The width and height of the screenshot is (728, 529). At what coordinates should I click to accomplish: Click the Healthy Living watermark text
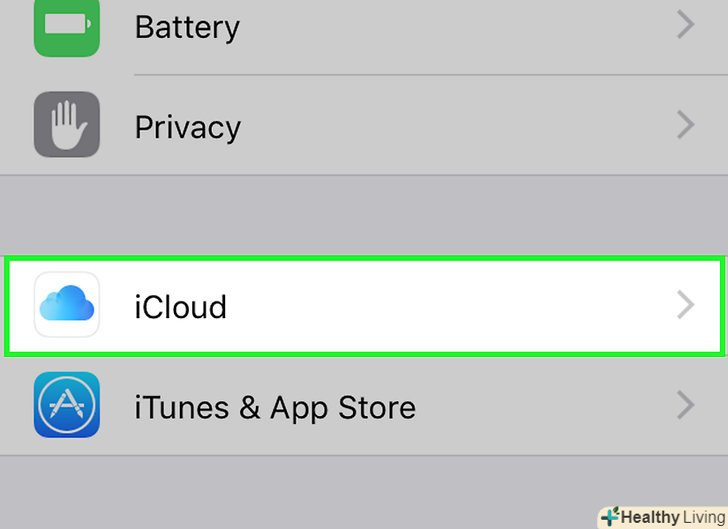tap(671, 517)
